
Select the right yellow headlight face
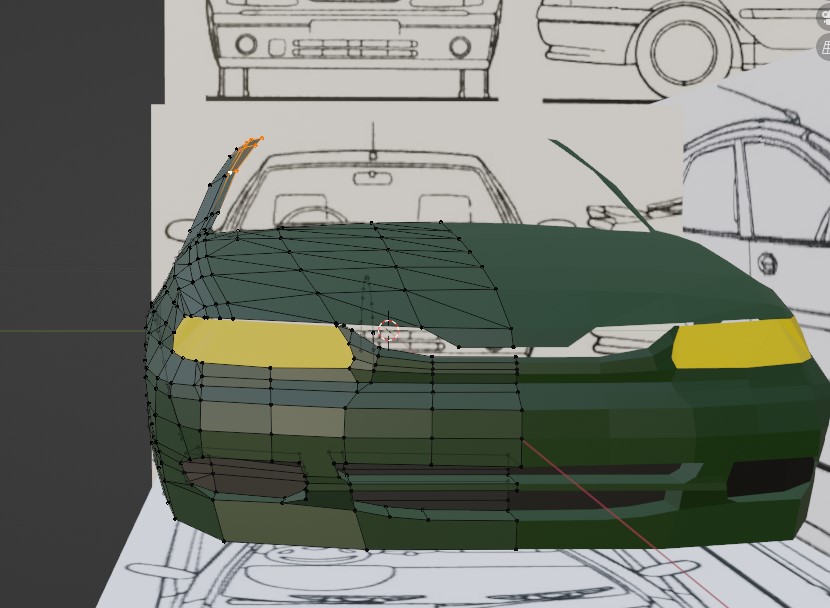pyautogui.click(x=739, y=343)
